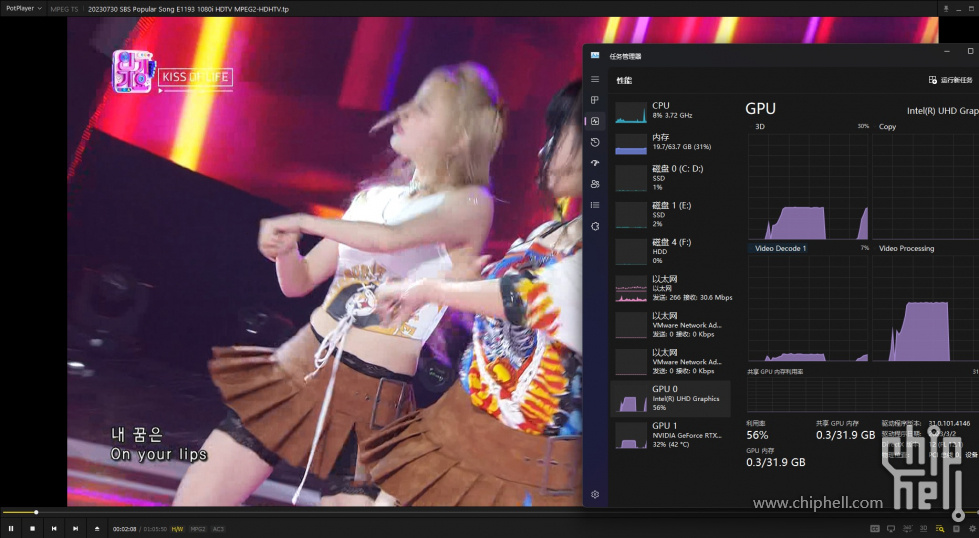The width and height of the screenshot is (979, 538).
Task: Open the PotPlayer main menu dropdown
Action: tap(24, 9)
